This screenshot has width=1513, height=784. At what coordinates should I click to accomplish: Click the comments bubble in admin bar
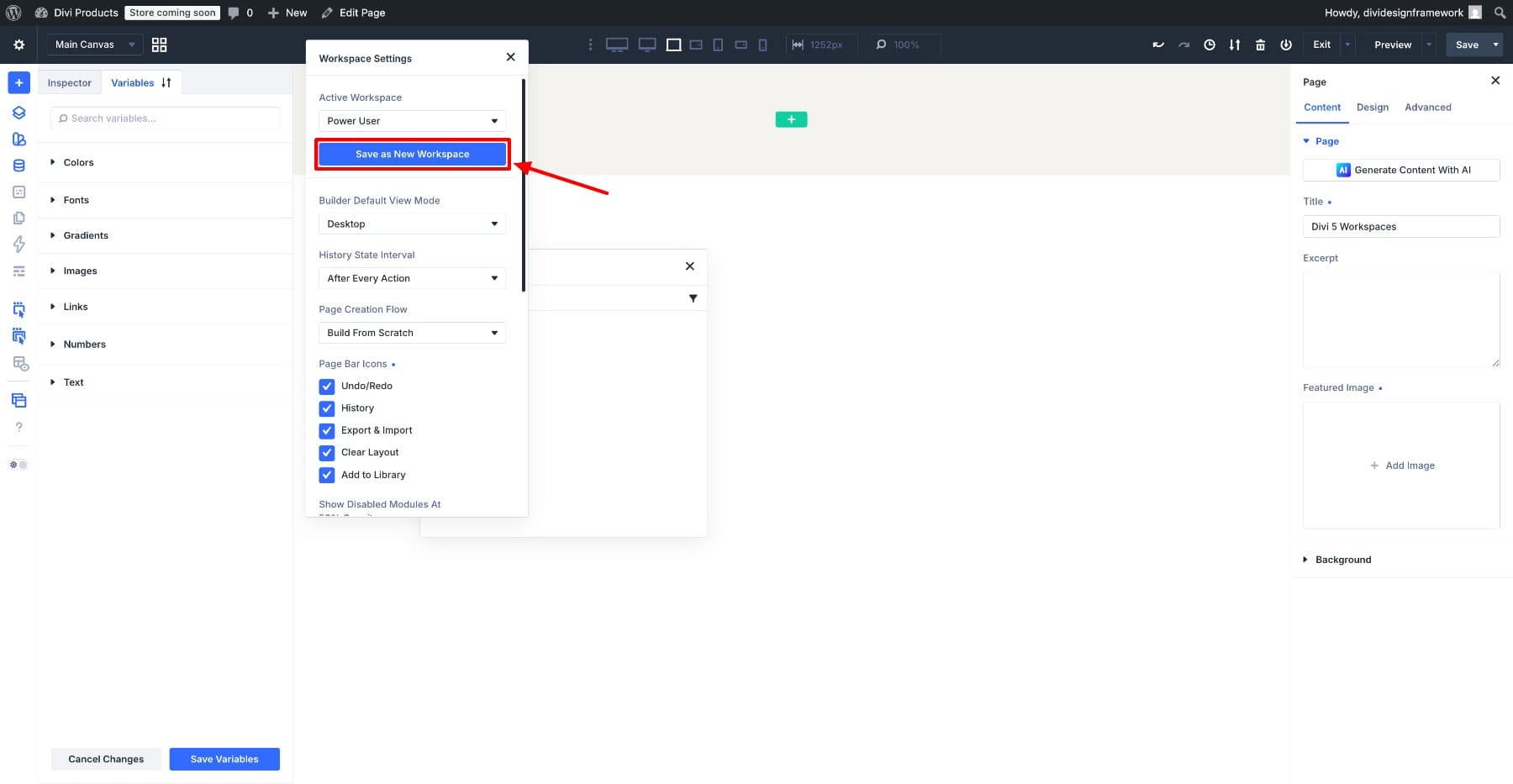click(234, 13)
